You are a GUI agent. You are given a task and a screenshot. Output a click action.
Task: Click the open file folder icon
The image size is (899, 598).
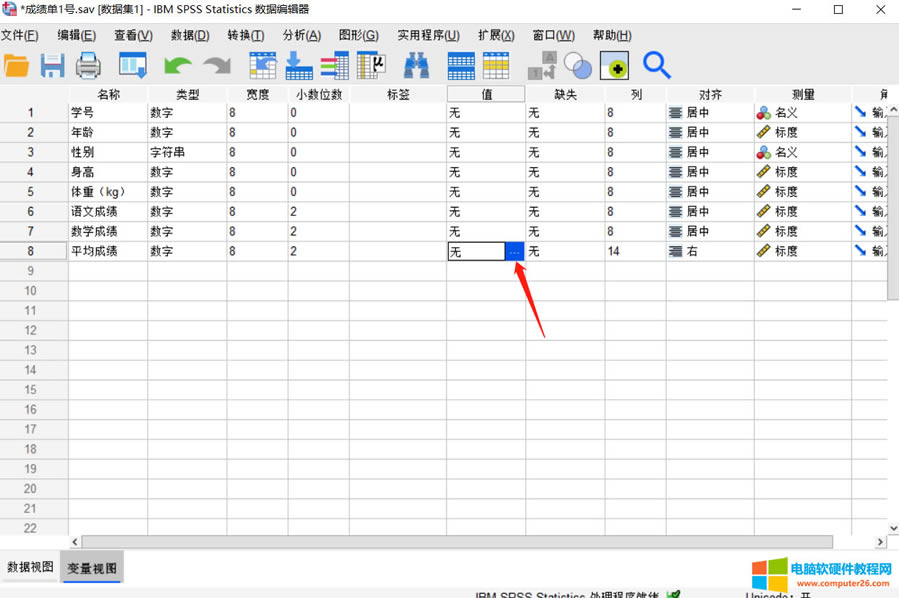(16, 66)
